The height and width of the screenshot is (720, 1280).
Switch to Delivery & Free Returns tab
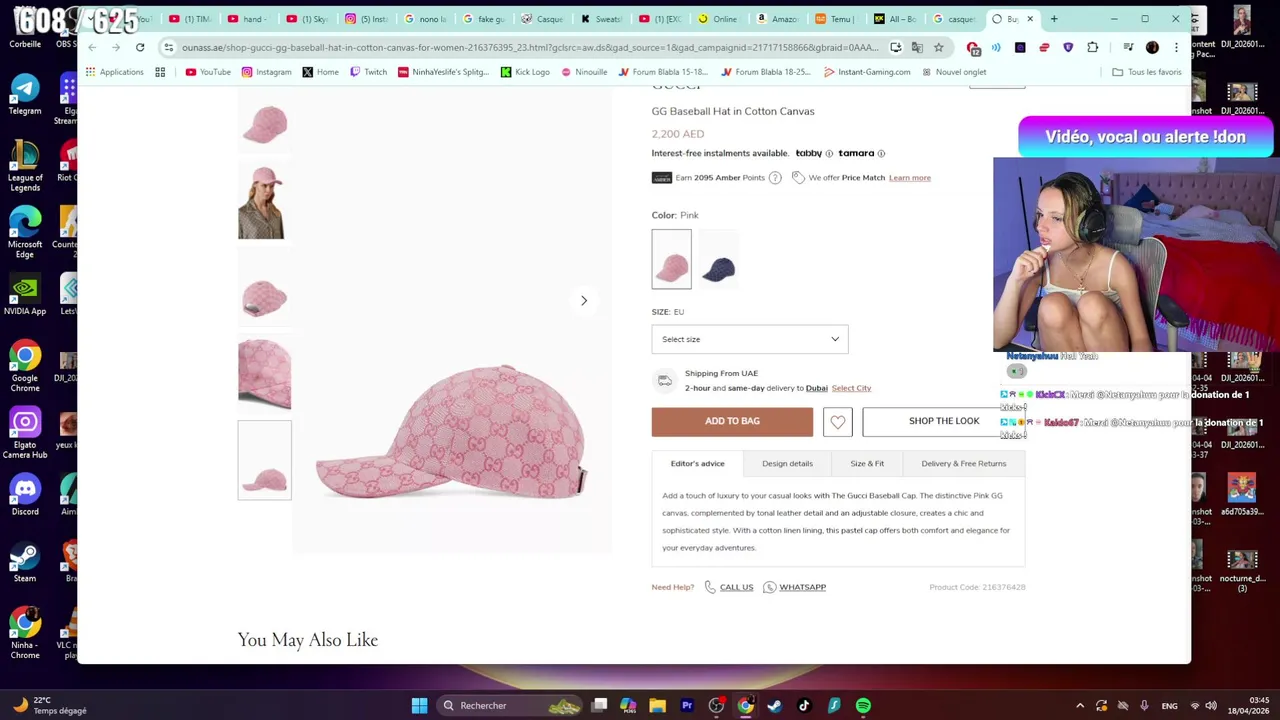pyautogui.click(x=964, y=463)
